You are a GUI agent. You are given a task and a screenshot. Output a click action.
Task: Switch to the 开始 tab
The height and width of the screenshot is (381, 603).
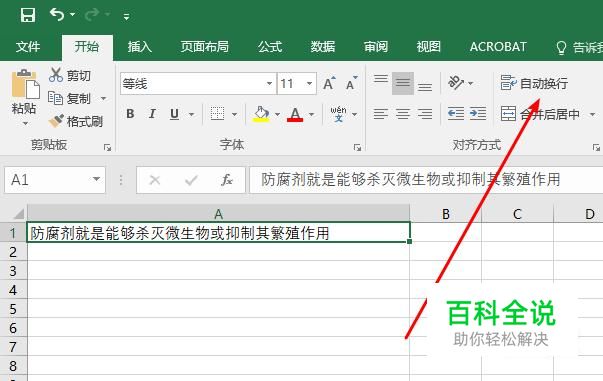coord(87,47)
